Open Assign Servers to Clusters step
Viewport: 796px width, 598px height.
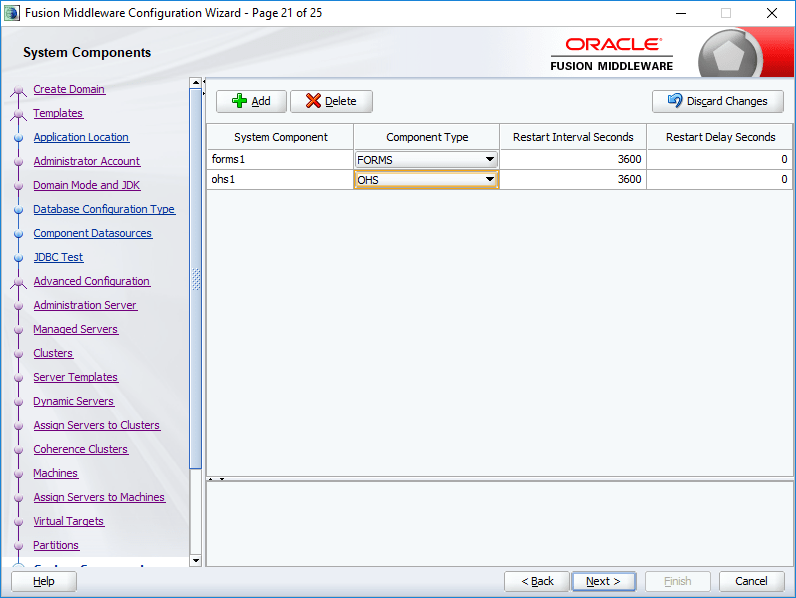[96, 425]
